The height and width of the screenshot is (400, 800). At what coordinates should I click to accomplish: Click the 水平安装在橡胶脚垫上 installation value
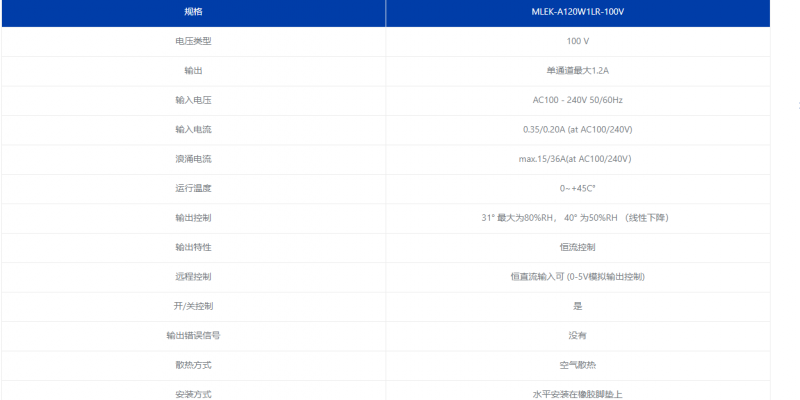578,394
